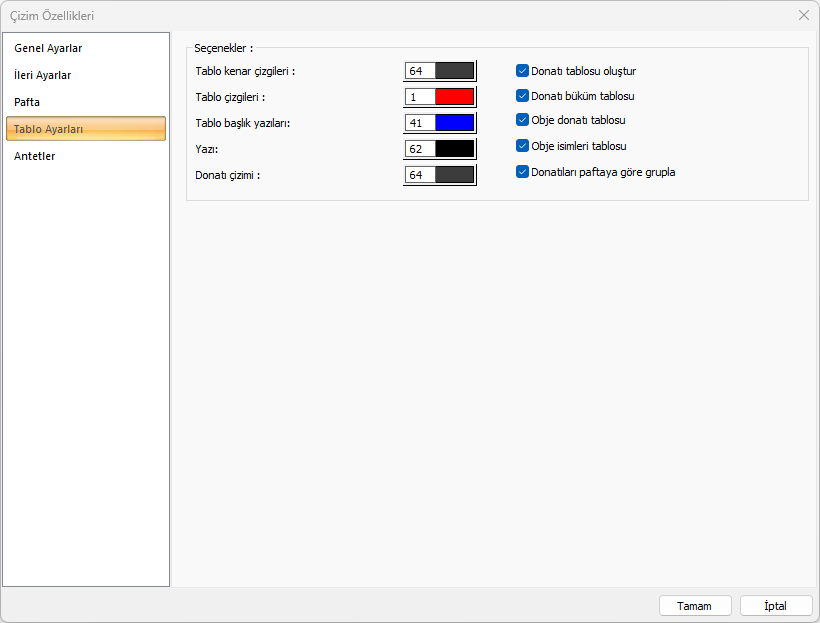Change Tablo kenar çizgileri gray color swatch
The height and width of the screenshot is (623, 820).
(454, 71)
